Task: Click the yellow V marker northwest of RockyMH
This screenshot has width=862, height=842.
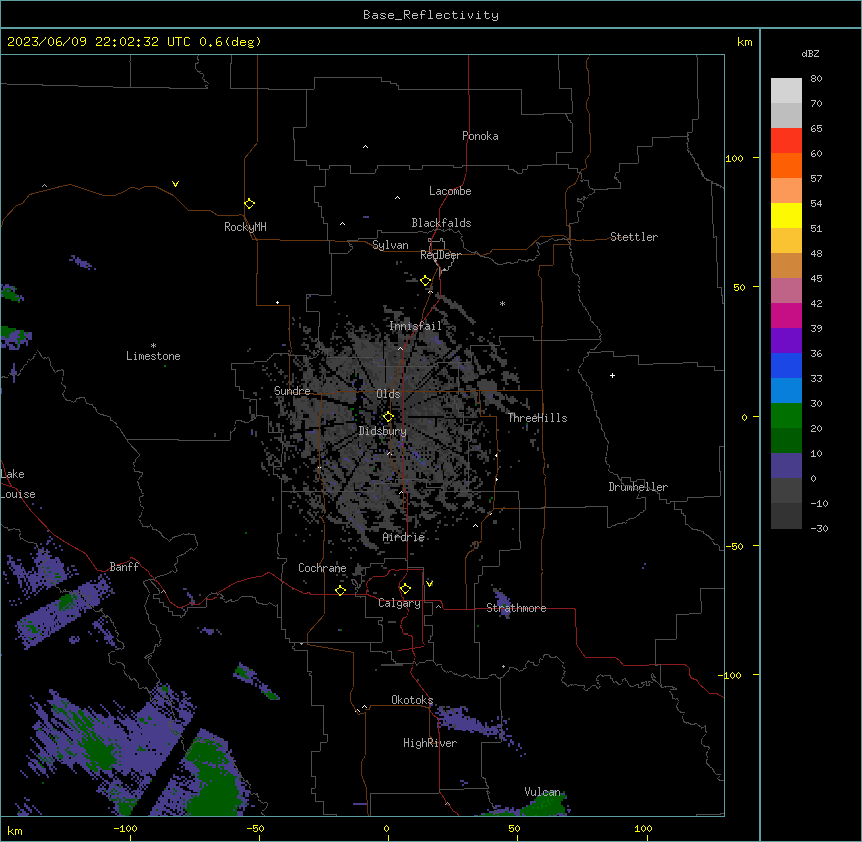Action: point(175,184)
